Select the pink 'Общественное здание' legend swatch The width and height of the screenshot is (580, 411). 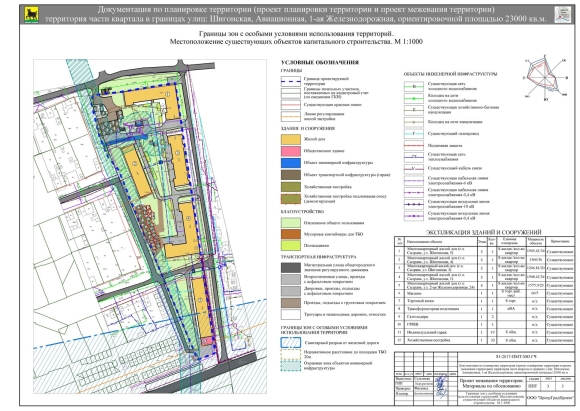(x=290, y=151)
